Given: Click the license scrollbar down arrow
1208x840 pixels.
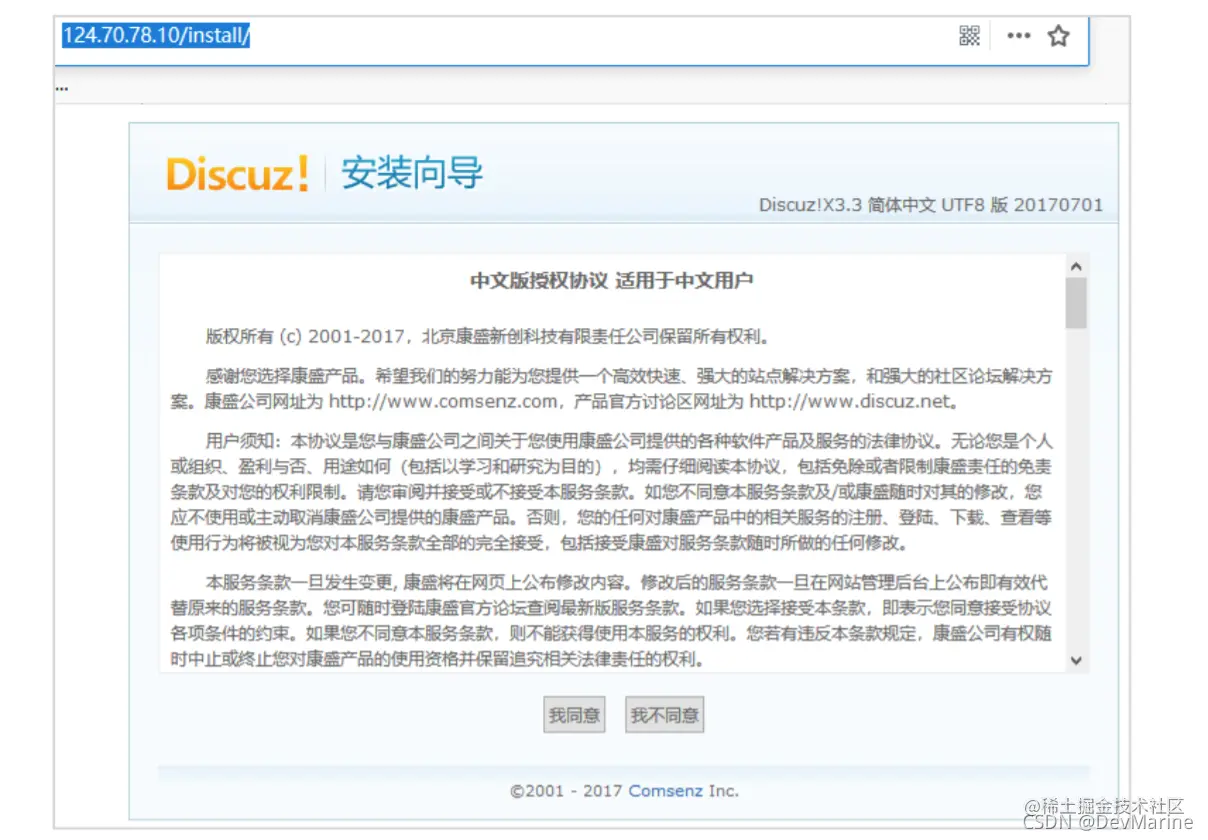Looking at the screenshot, I should 1076,660.
